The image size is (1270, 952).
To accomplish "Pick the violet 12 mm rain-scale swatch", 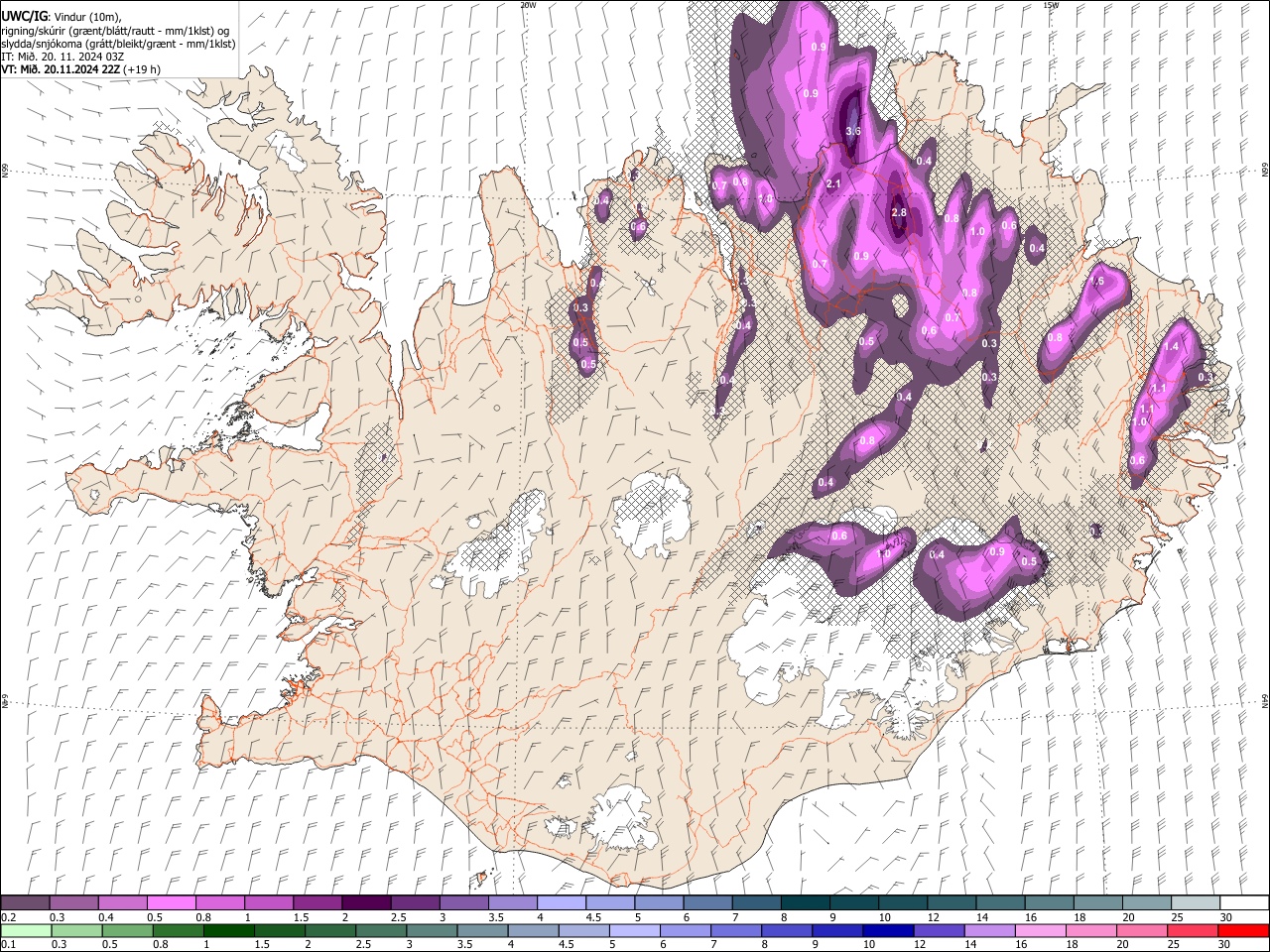I will click(x=939, y=931).
